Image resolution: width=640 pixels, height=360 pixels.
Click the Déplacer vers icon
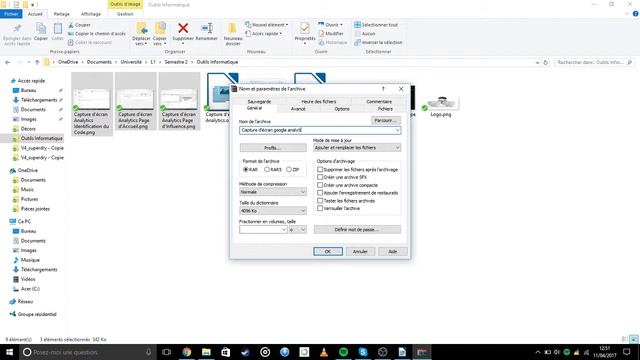tap(142, 28)
